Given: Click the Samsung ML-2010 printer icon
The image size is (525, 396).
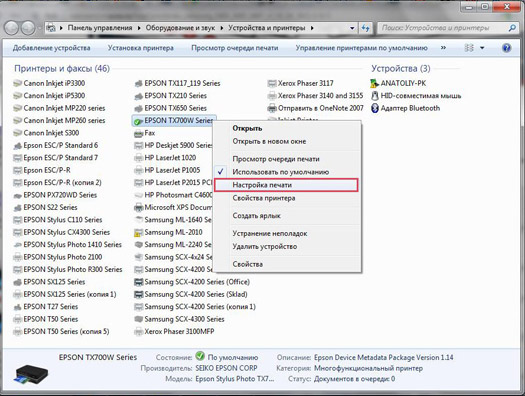Looking at the screenshot, I should (x=138, y=232).
